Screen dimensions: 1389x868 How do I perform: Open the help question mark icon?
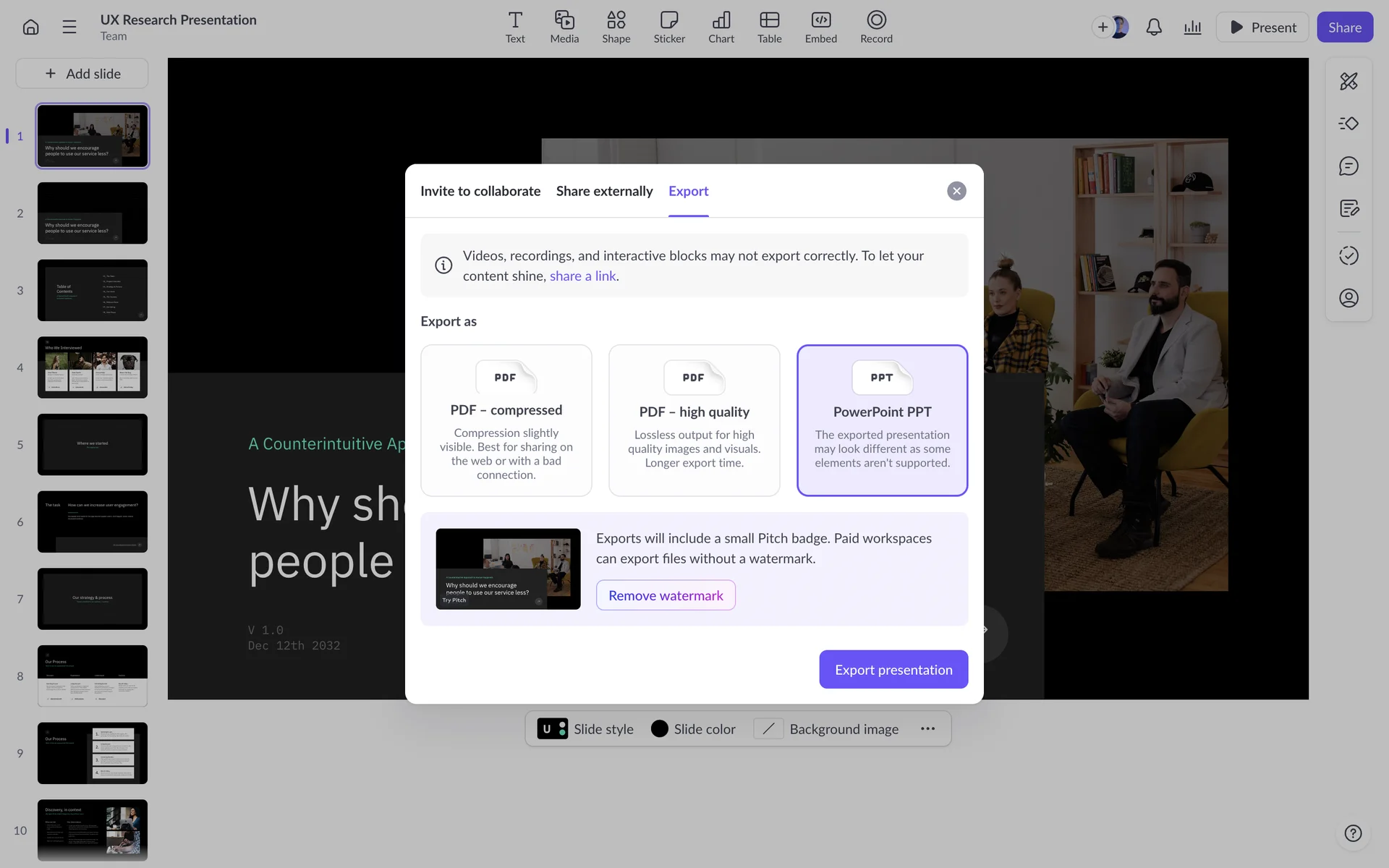1353,833
